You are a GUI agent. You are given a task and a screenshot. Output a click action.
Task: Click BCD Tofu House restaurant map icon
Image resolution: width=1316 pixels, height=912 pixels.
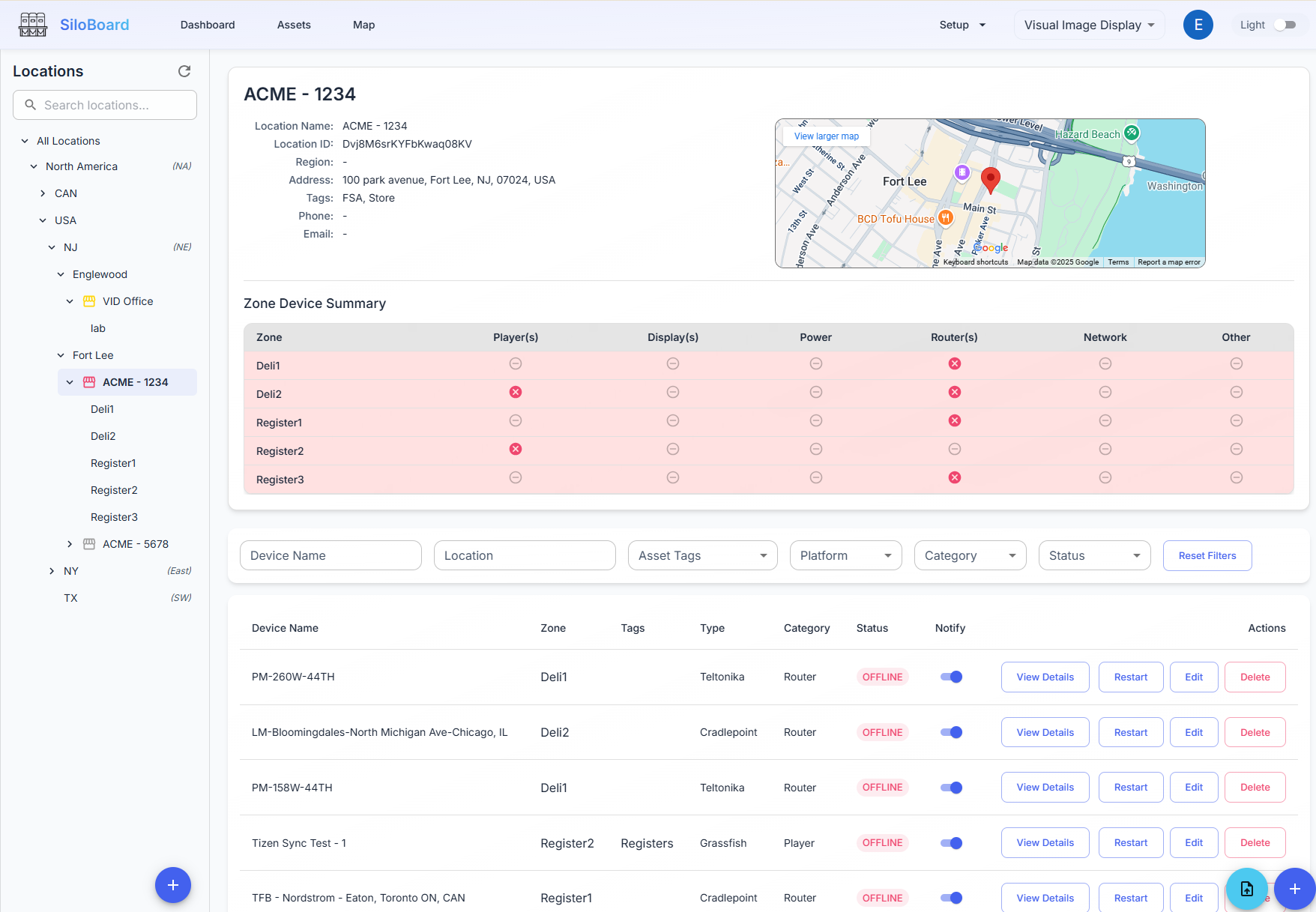tap(946, 217)
